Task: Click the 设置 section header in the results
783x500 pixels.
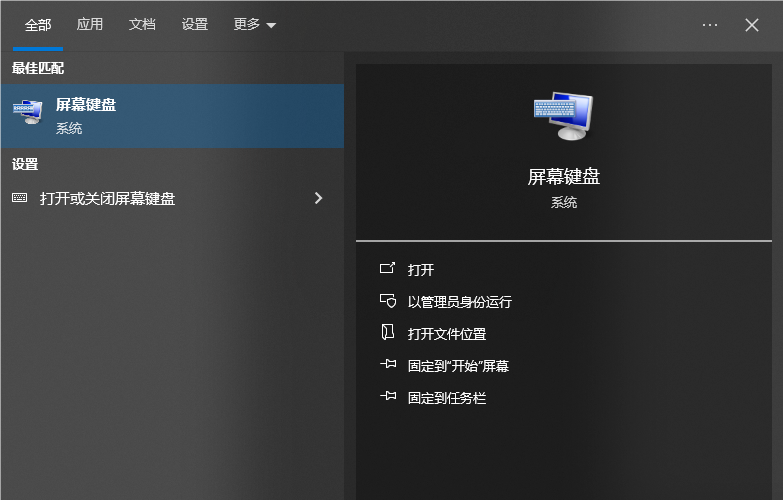Action: [25, 164]
